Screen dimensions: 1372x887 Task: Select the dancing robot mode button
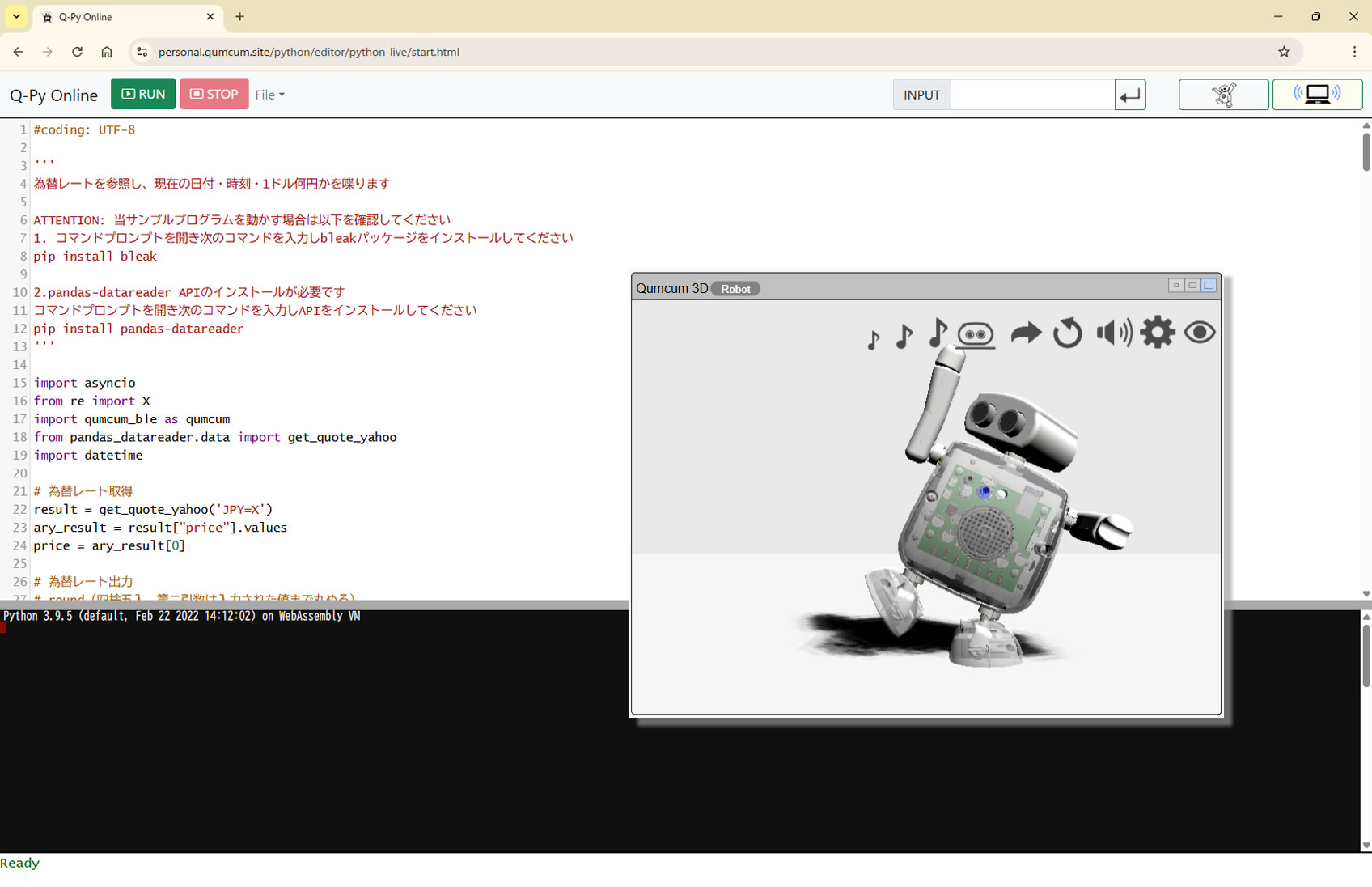pyautogui.click(x=1223, y=95)
